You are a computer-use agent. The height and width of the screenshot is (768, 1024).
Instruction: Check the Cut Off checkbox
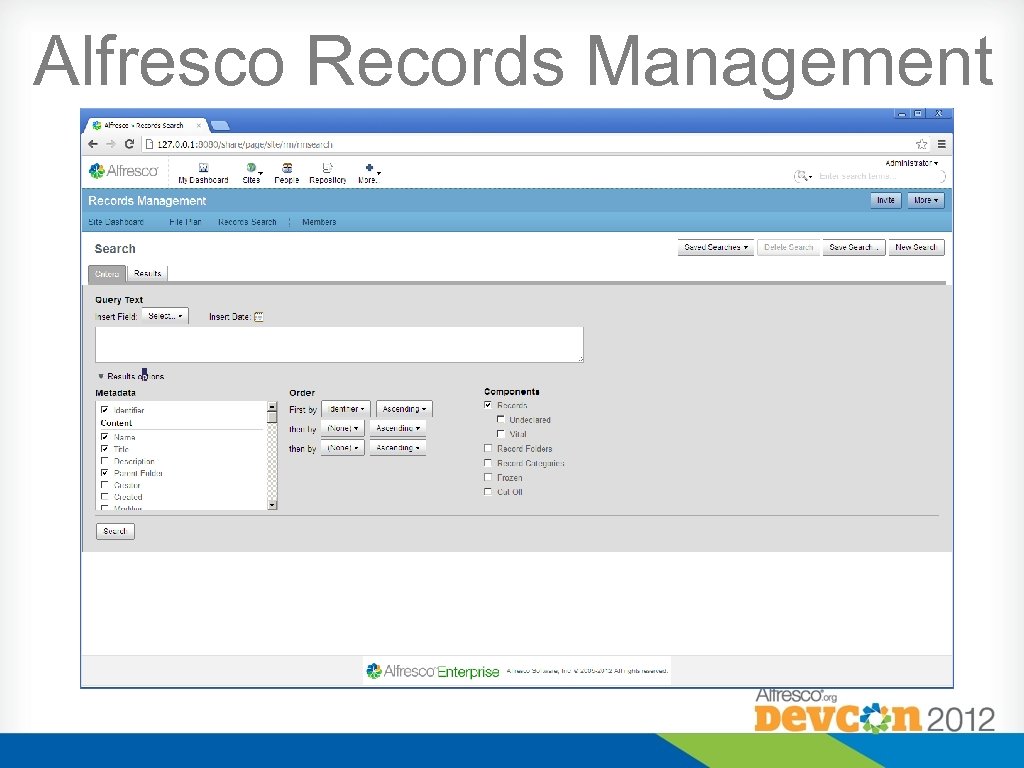[488, 491]
